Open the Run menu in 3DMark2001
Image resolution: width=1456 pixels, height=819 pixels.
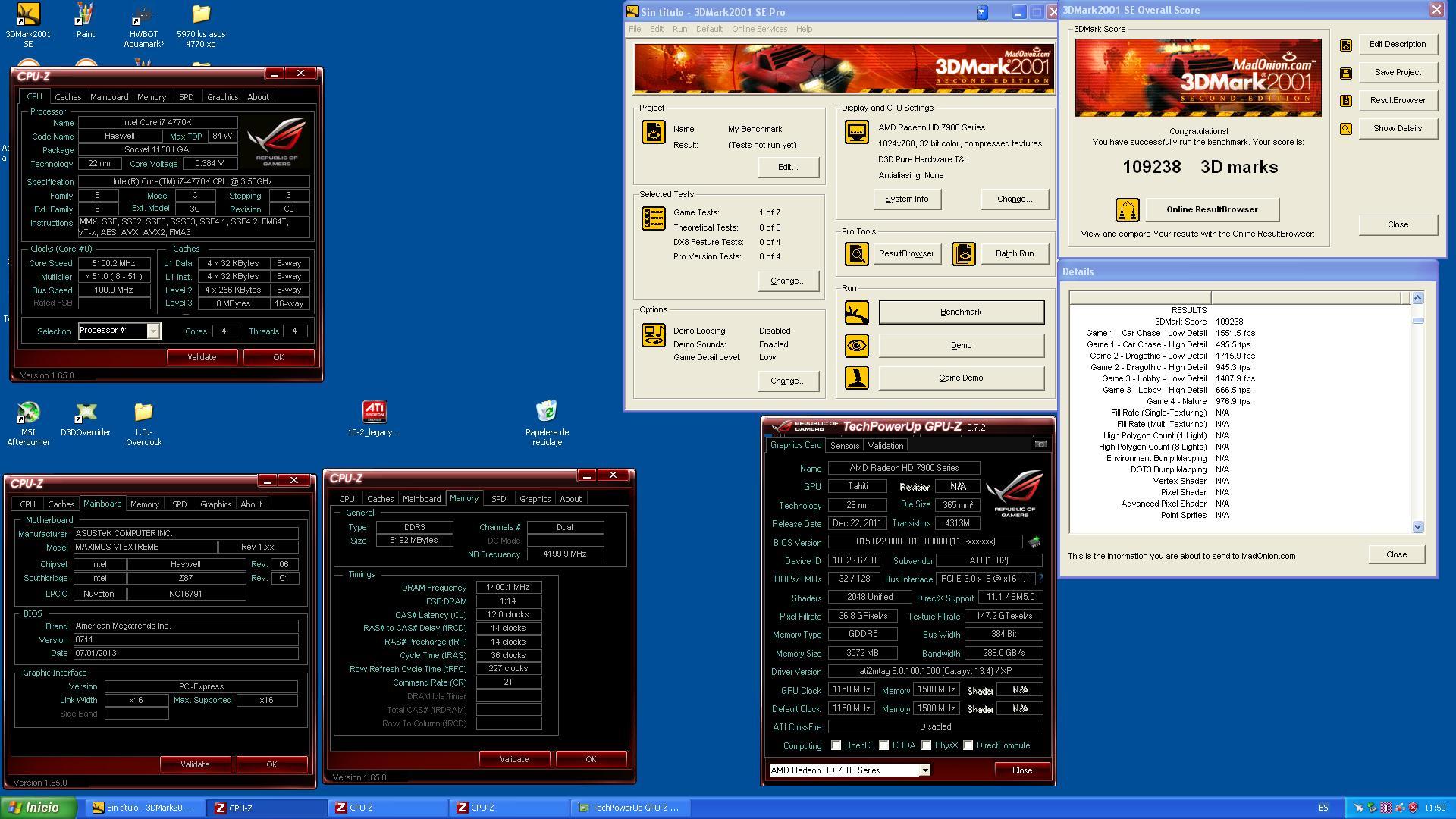[x=679, y=29]
